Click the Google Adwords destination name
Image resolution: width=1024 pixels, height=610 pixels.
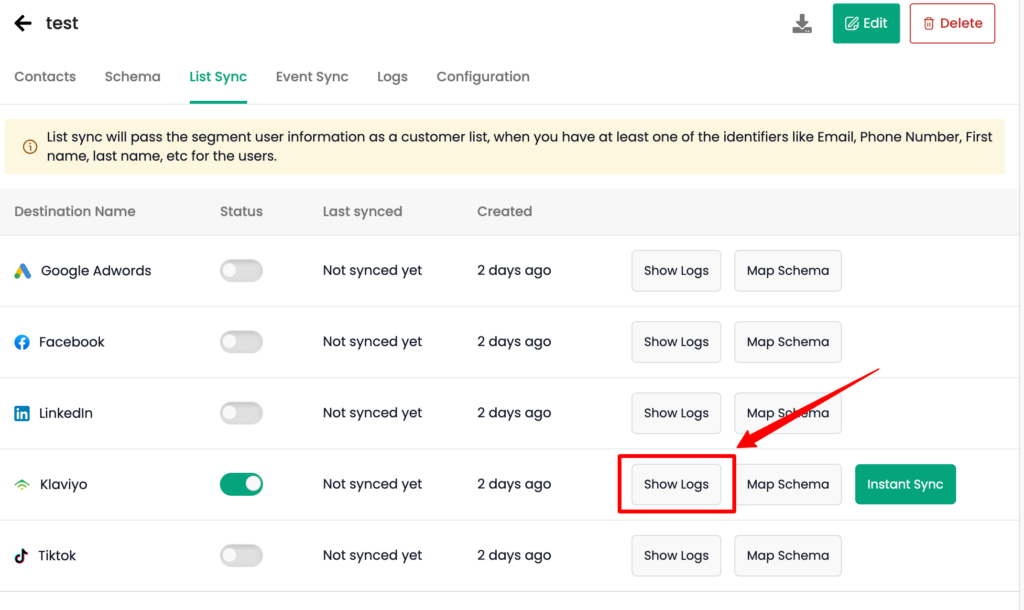(96, 270)
